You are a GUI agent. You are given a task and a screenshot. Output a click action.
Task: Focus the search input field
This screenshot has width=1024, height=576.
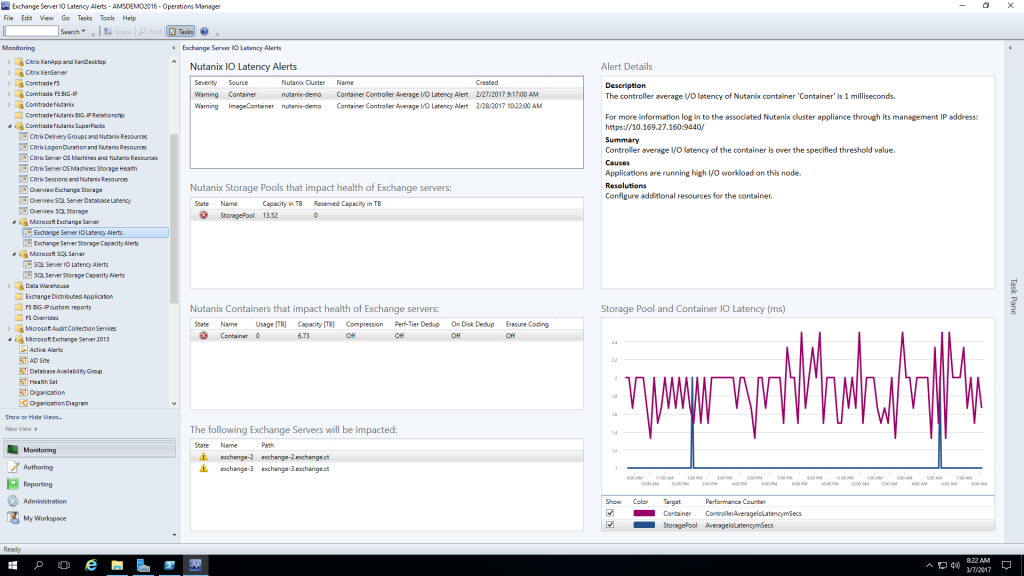click(x=31, y=31)
